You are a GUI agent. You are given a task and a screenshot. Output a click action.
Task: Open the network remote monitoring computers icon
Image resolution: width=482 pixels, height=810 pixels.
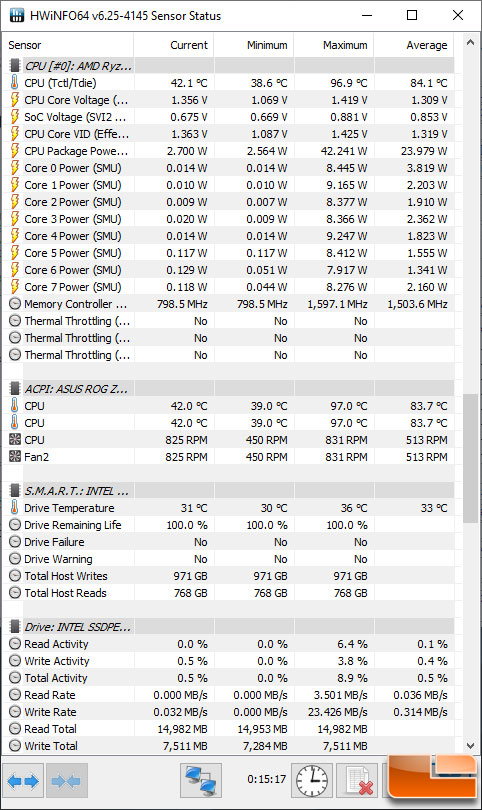201,781
